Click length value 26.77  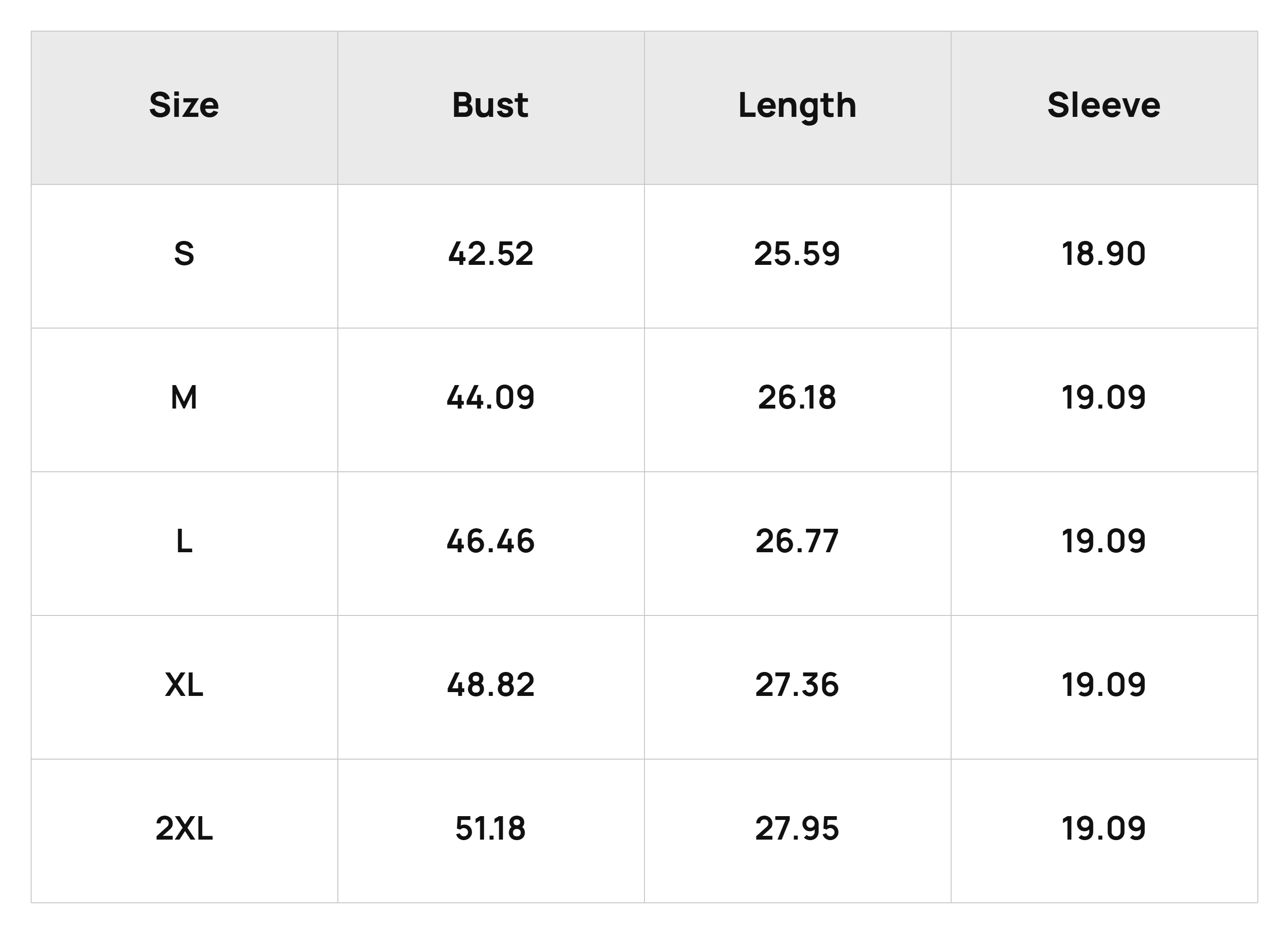(797, 541)
